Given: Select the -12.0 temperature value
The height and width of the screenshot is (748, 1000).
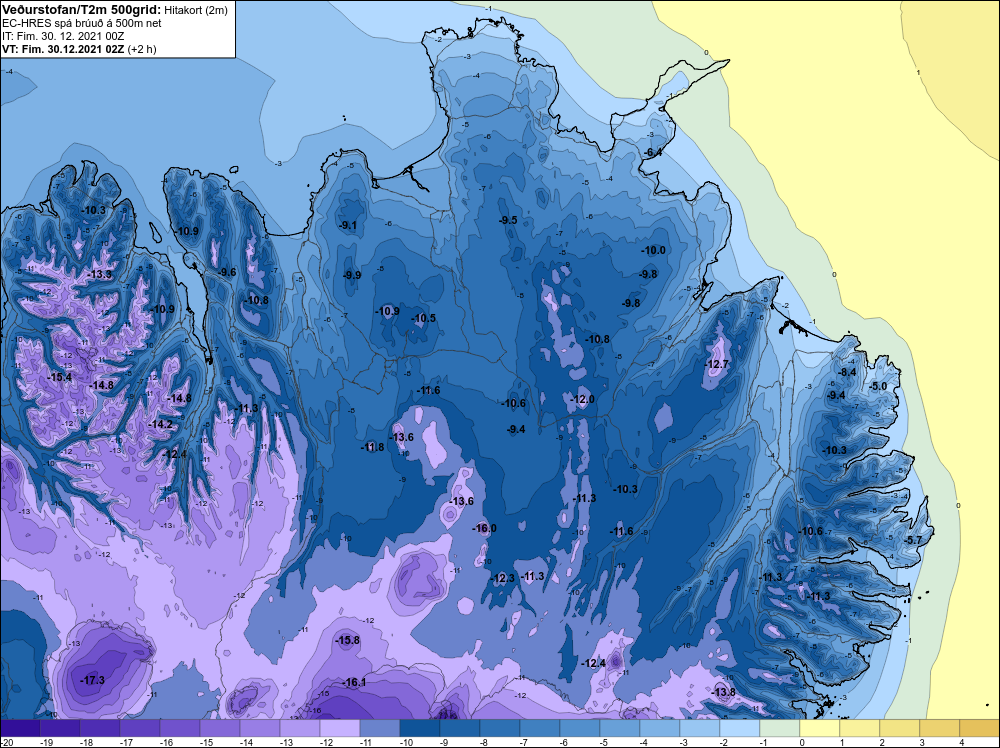Looking at the screenshot, I should pyautogui.click(x=582, y=399).
